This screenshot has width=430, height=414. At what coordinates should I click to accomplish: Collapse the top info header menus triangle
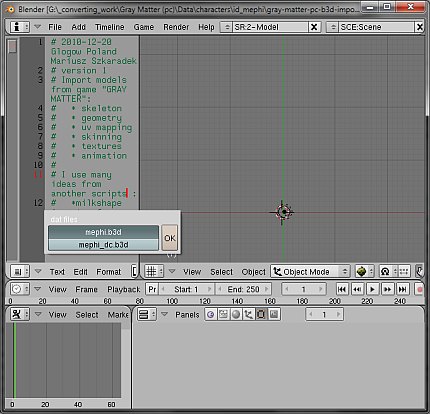coord(37,27)
